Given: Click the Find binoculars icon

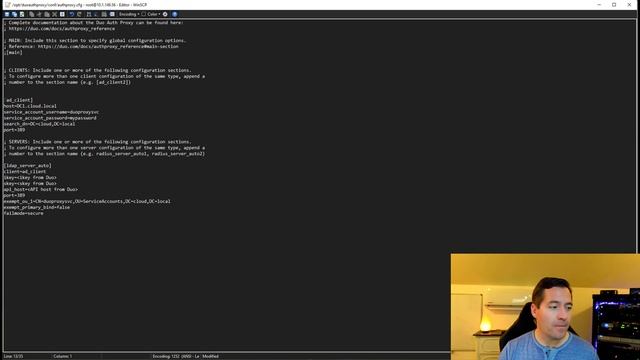Looking at the screenshot, I should (x=89, y=14).
